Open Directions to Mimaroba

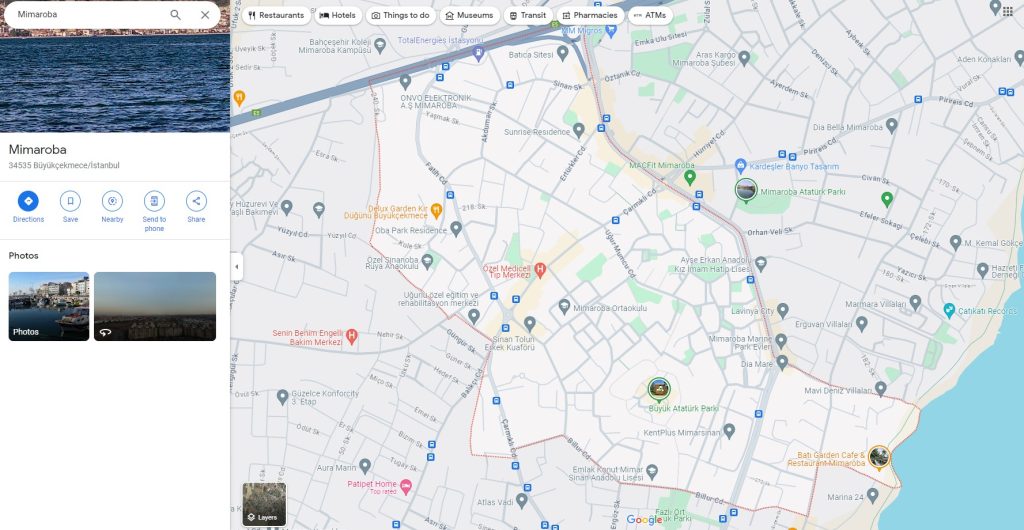[28, 201]
